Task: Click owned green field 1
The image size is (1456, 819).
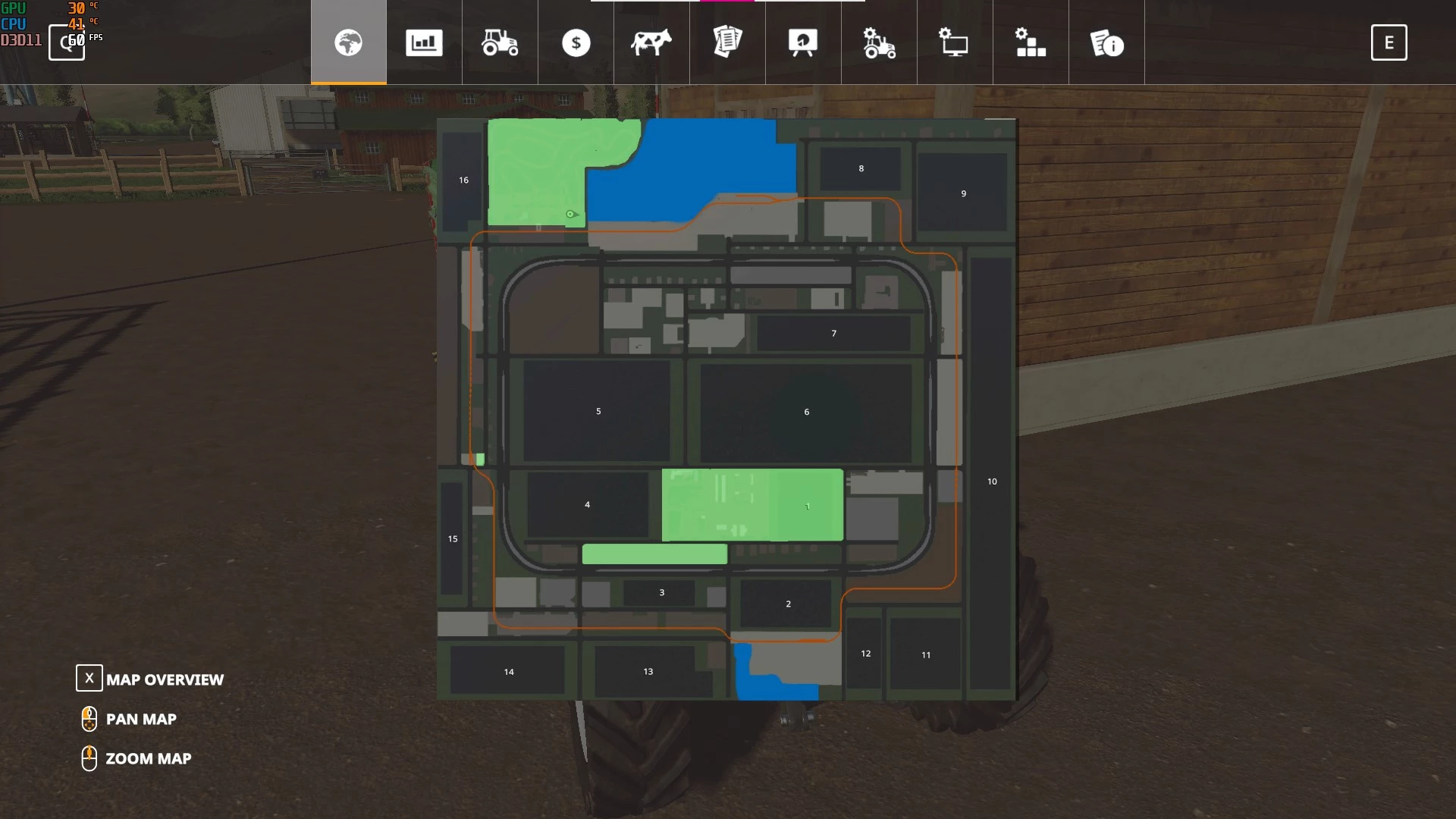Action: 807,506
